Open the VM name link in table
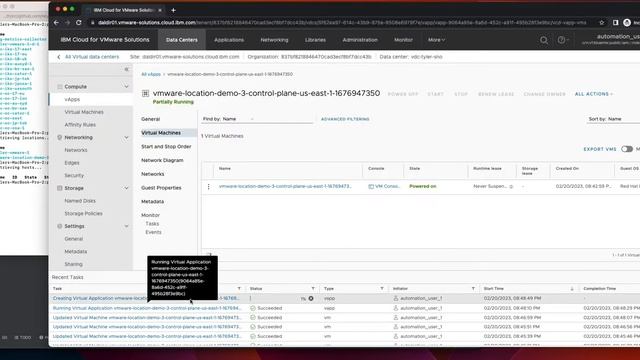Viewport: 640px width, 360px height. 285,186
